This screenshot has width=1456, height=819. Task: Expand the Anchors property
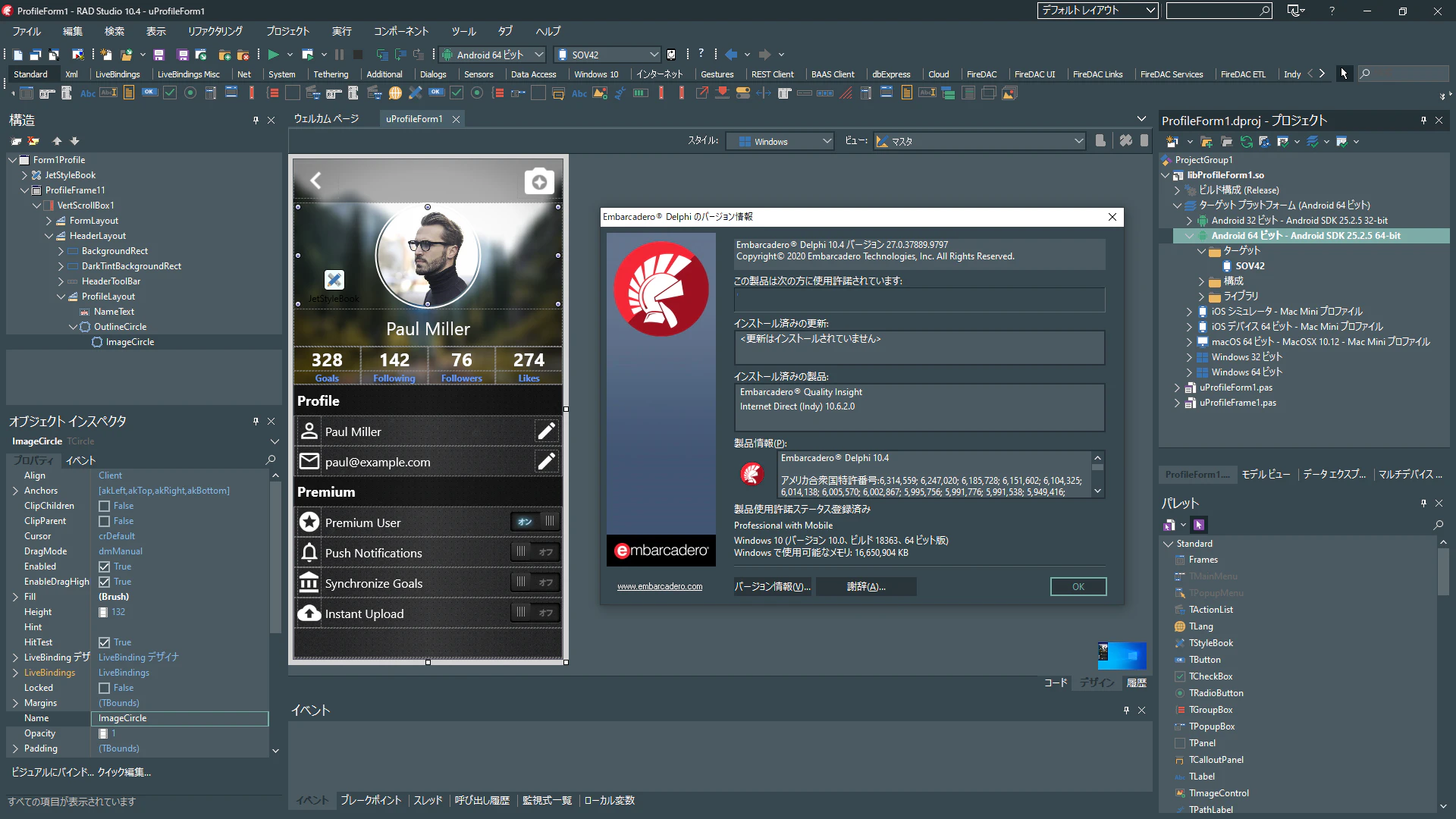point(15,491)
